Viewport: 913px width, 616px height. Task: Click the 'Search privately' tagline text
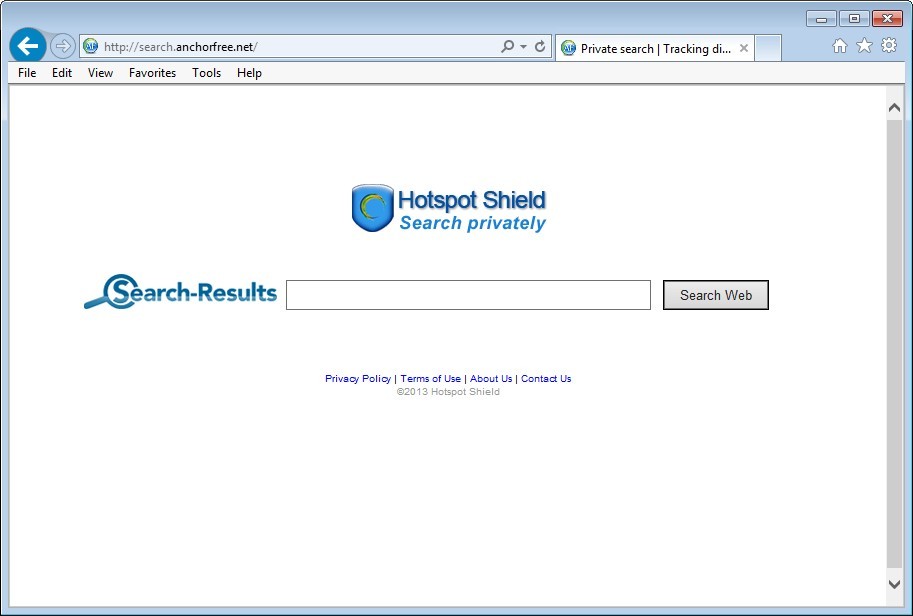(x=472, y=223)
